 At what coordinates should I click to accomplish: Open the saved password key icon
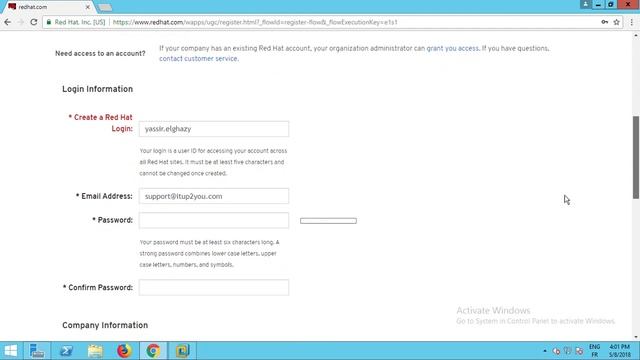tap(604, 22)
